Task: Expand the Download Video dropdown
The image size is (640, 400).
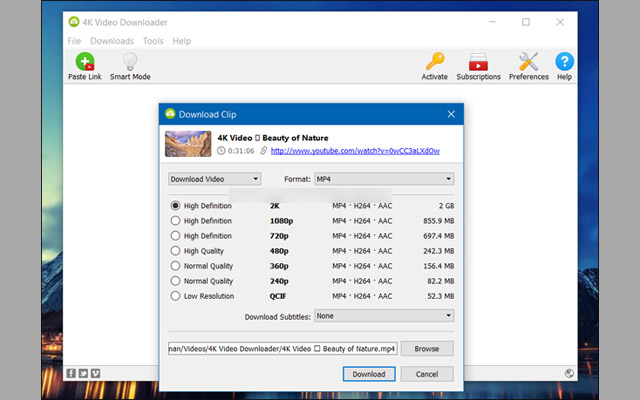Action: tap(214, 179)
